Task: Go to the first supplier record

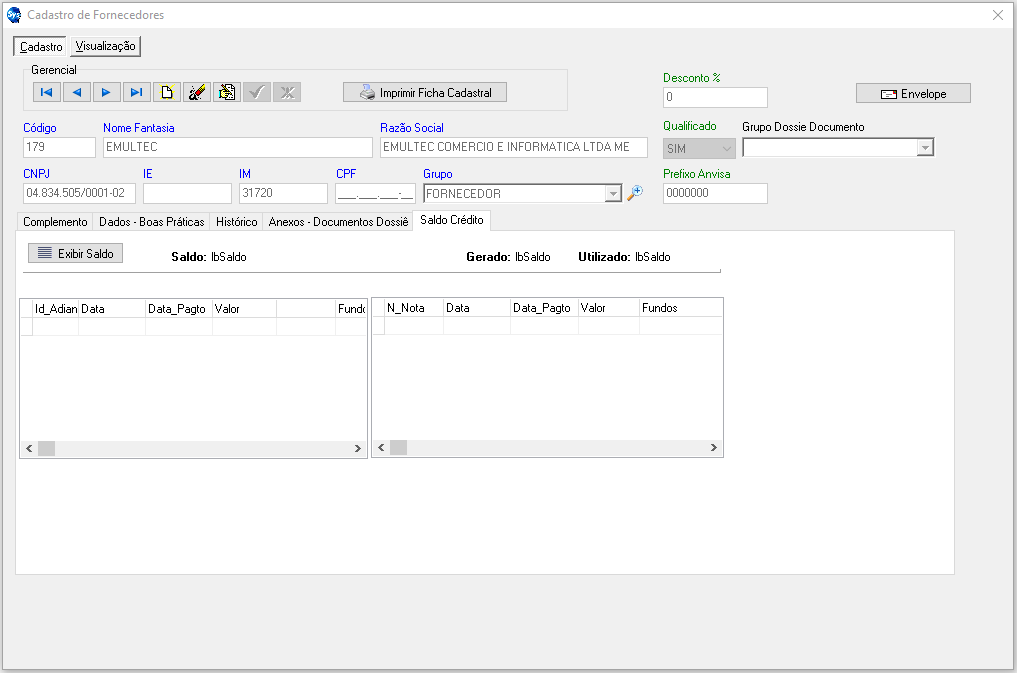Action: click(47, 92)
